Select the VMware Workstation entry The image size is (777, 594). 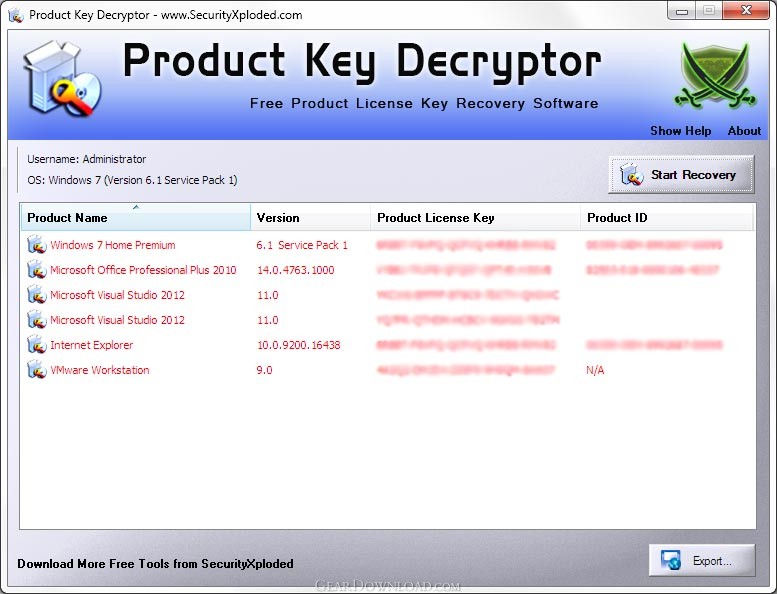click(x=100, y=370)
